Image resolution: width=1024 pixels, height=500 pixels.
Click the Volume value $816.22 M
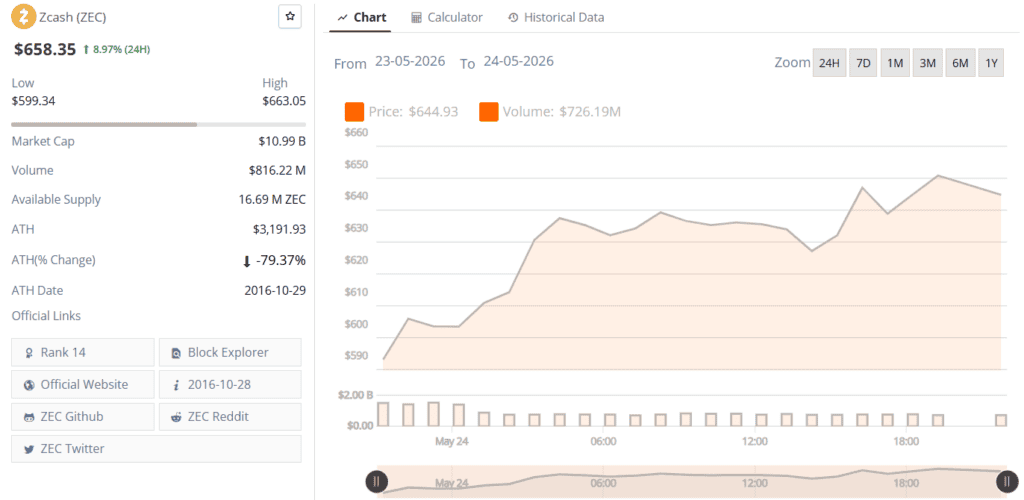pos(278,170)
